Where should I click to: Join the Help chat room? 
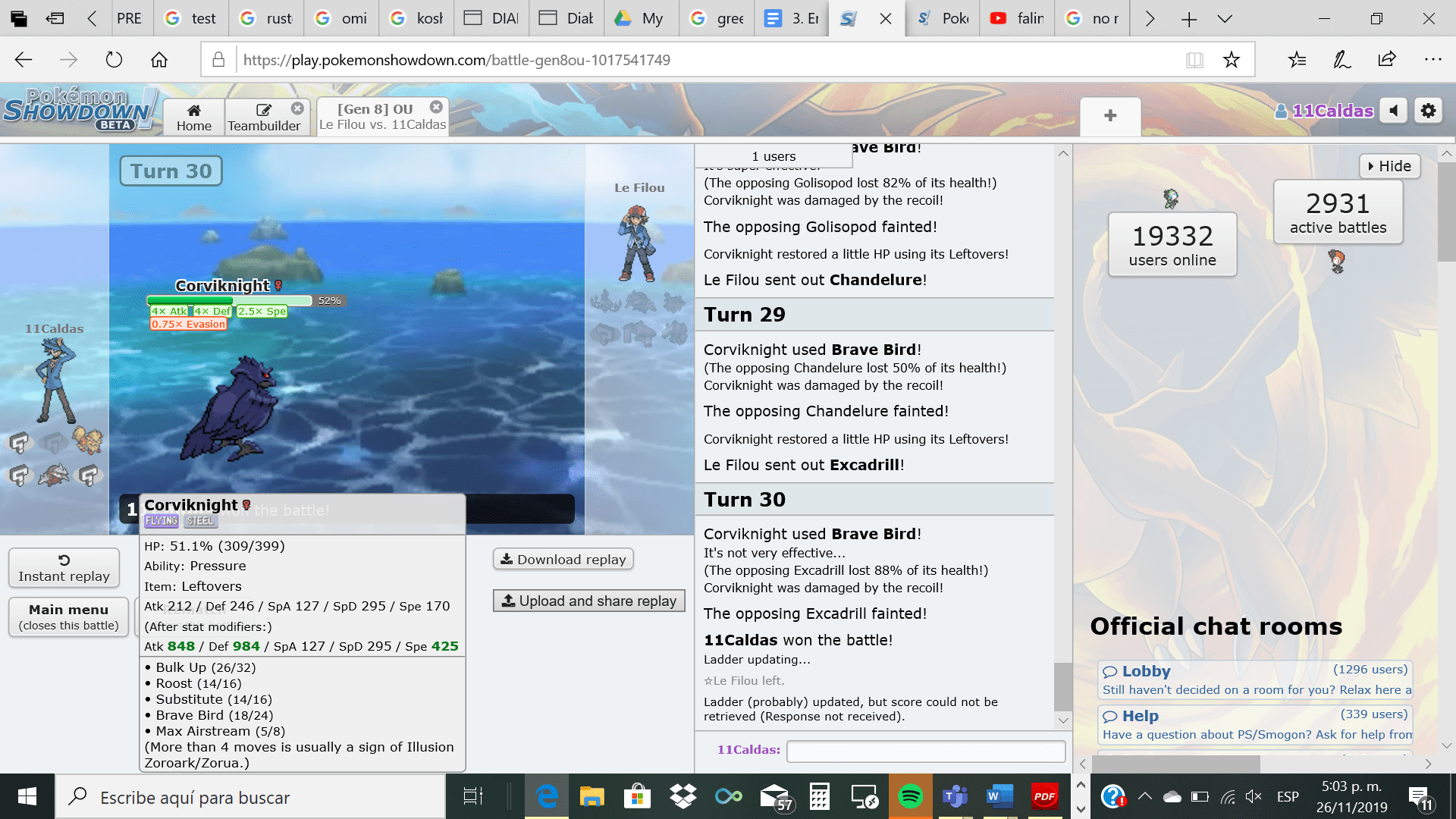coord(1254,724)
